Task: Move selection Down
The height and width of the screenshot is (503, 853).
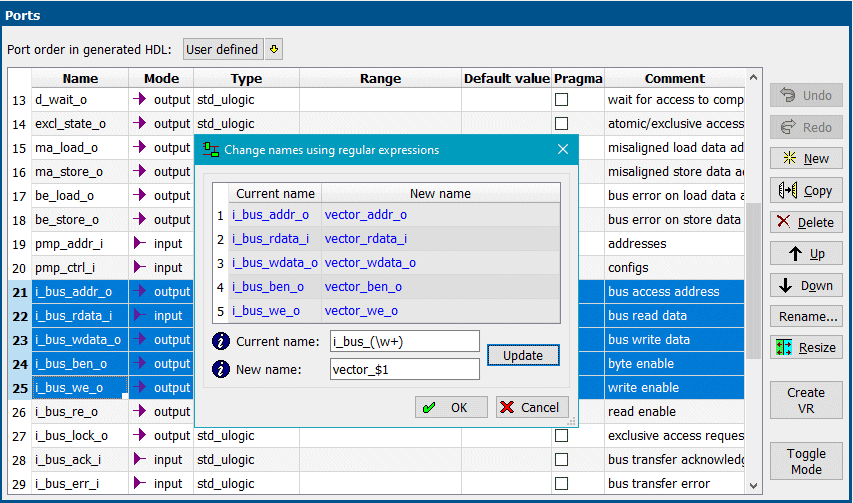Action: pyautogui.click(x=806, y=285)
